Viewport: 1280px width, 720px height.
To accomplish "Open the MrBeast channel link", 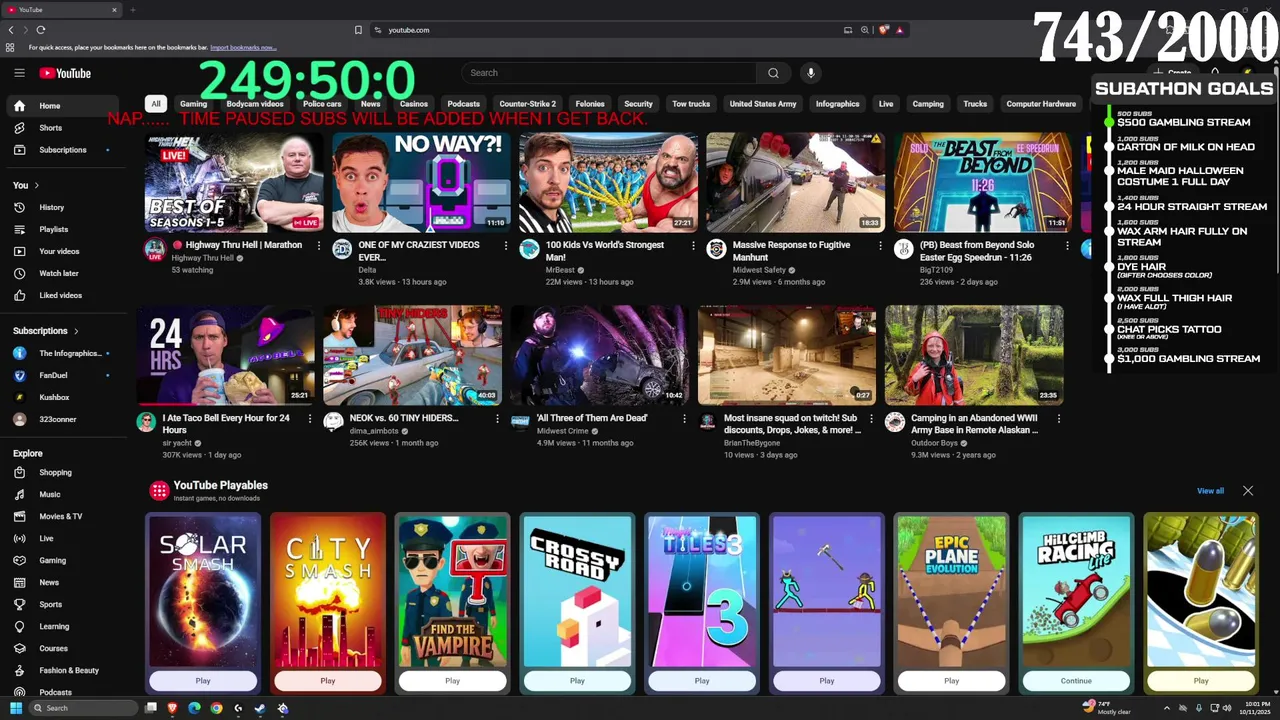I will [559, 270].
